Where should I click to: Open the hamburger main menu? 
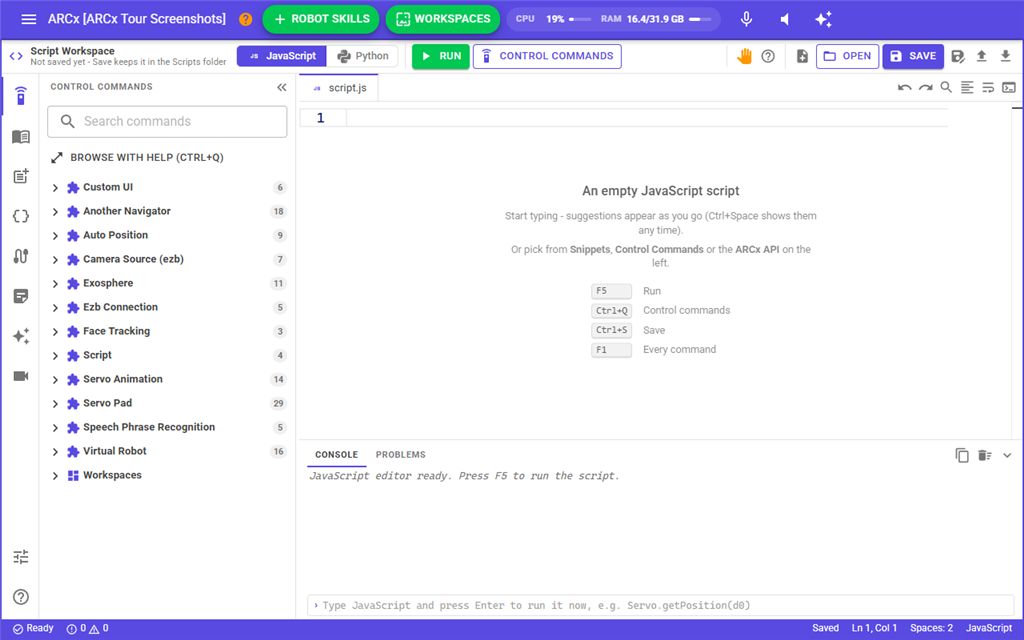tap(29, 19)
